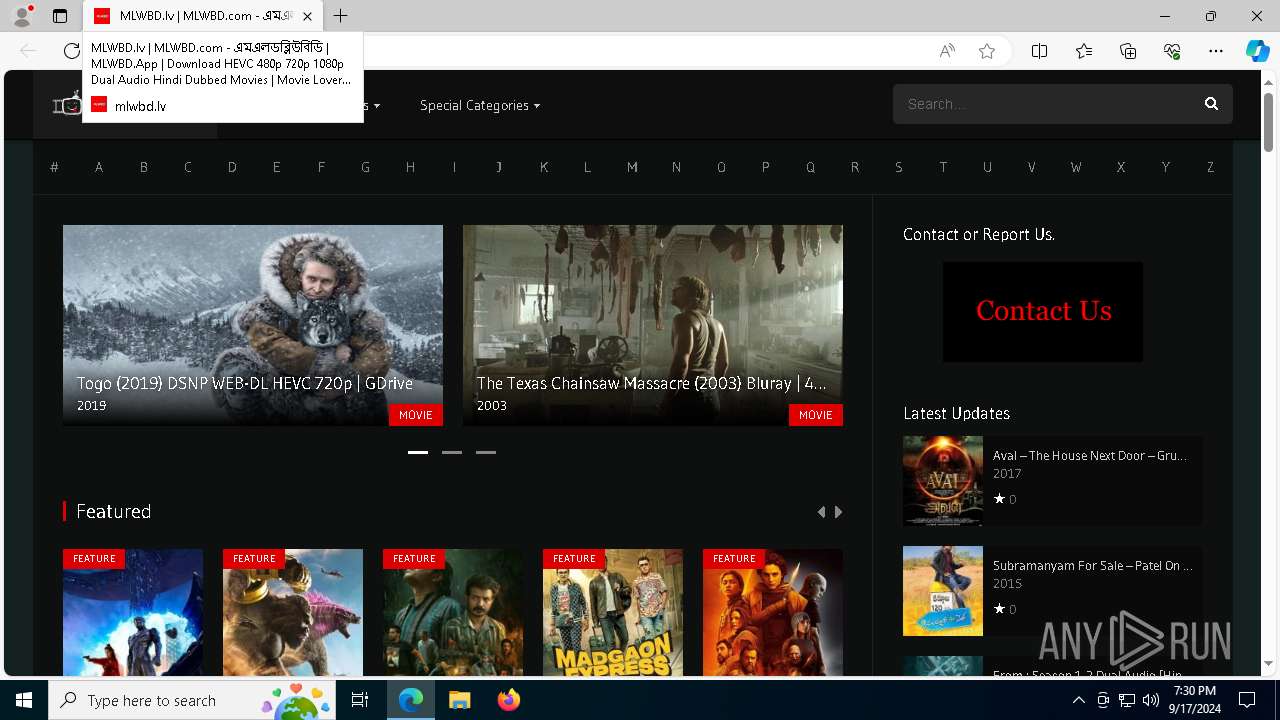Open Aval – The House Next Door link
This screenshot has height=720, width=1280.
[x=1090, y=455]
